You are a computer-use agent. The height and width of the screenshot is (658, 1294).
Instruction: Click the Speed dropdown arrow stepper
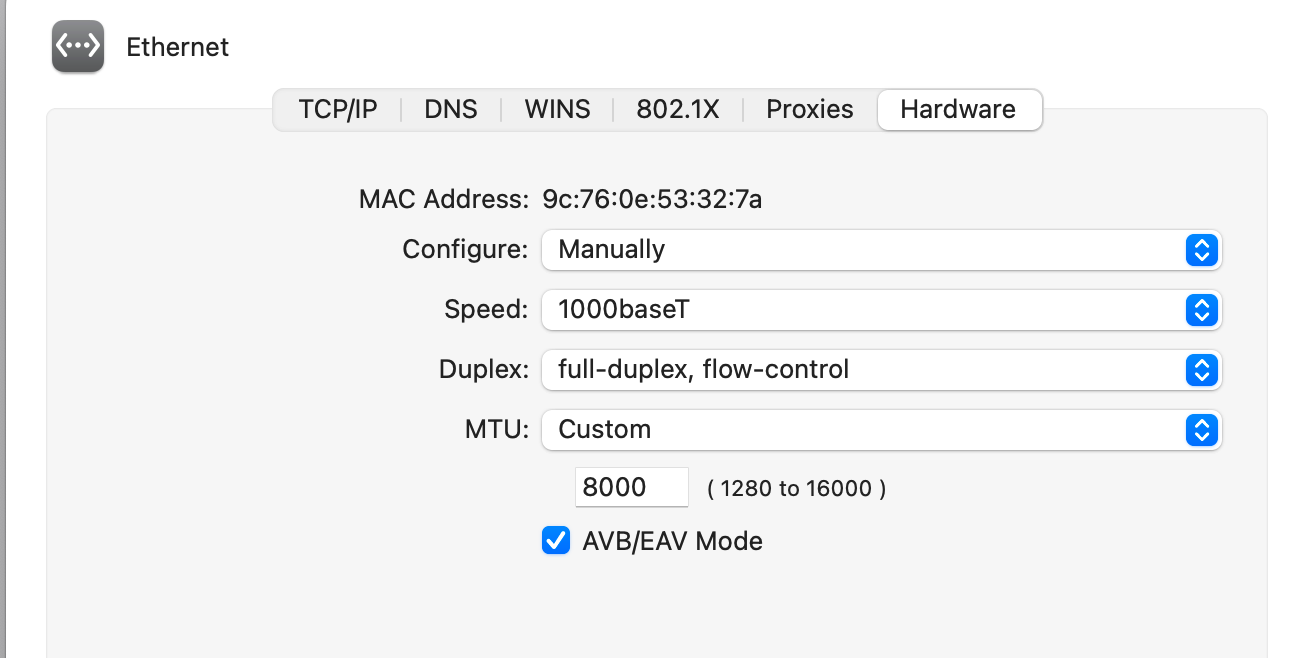(x=1200, y=310)
